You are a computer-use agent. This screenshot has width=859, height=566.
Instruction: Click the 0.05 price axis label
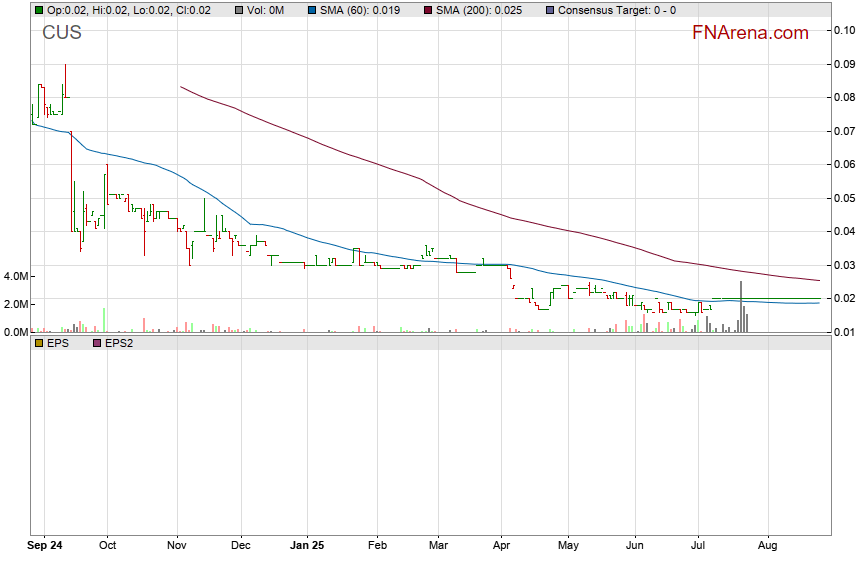pos(843,198)
